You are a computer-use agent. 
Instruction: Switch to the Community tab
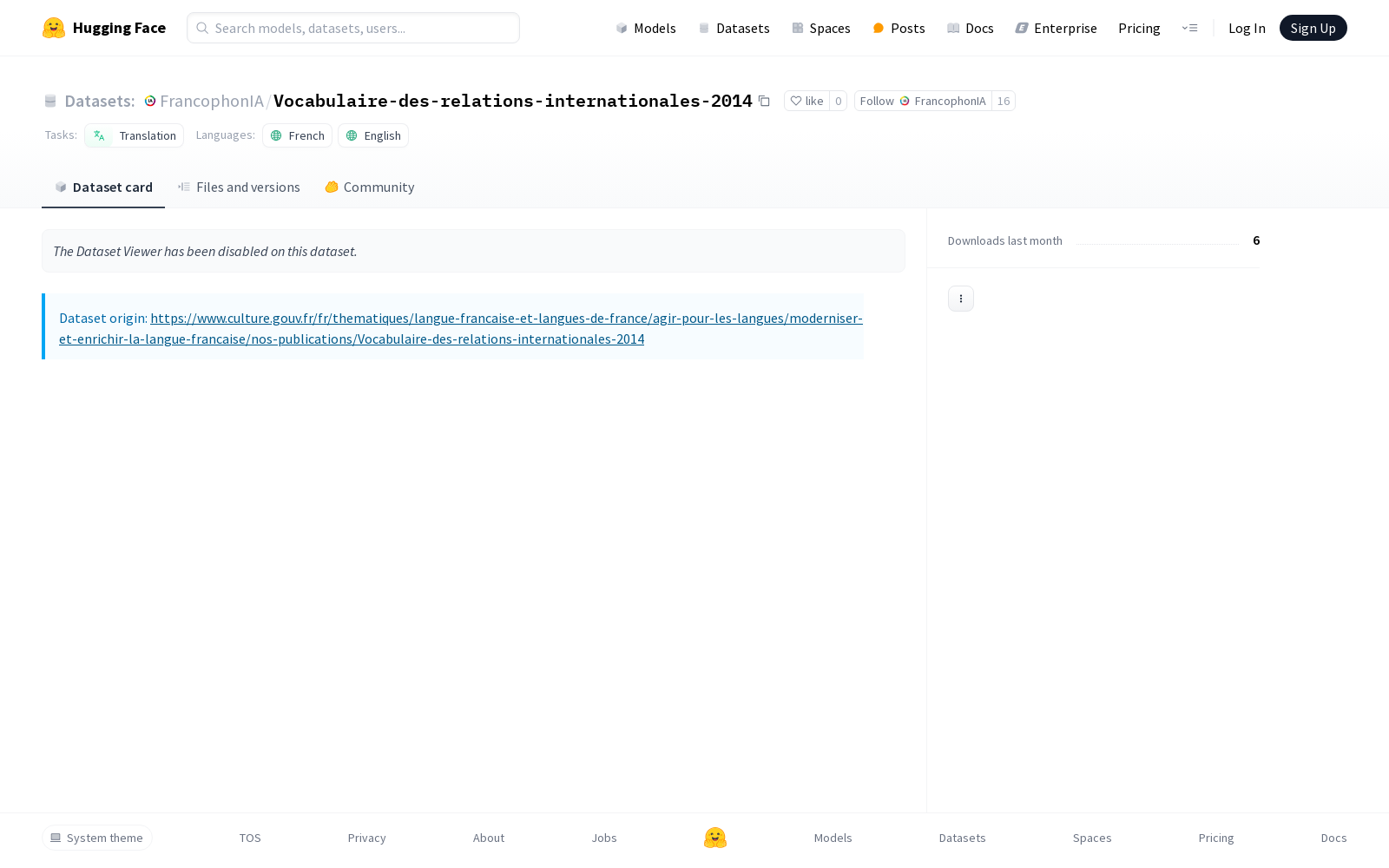[369, 187]
